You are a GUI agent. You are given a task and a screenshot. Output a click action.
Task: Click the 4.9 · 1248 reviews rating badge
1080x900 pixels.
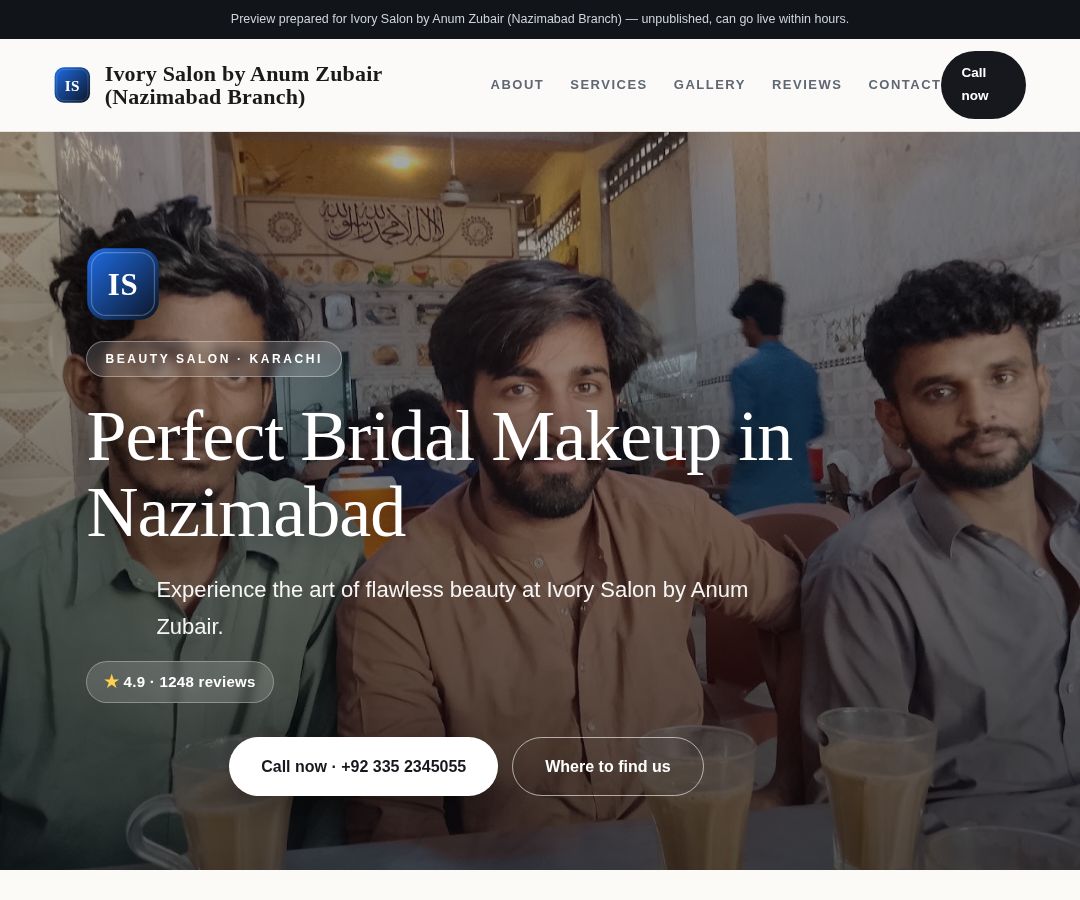(180, 682)
